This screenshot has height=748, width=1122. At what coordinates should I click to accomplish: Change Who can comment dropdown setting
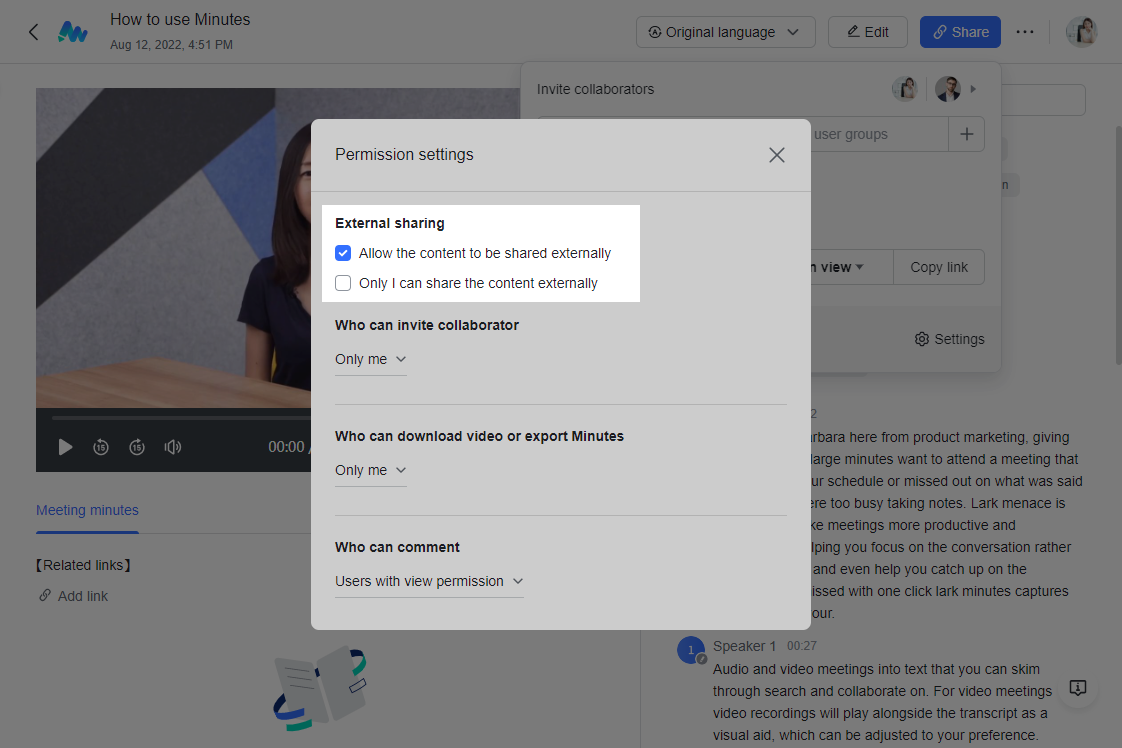[429, 581]
